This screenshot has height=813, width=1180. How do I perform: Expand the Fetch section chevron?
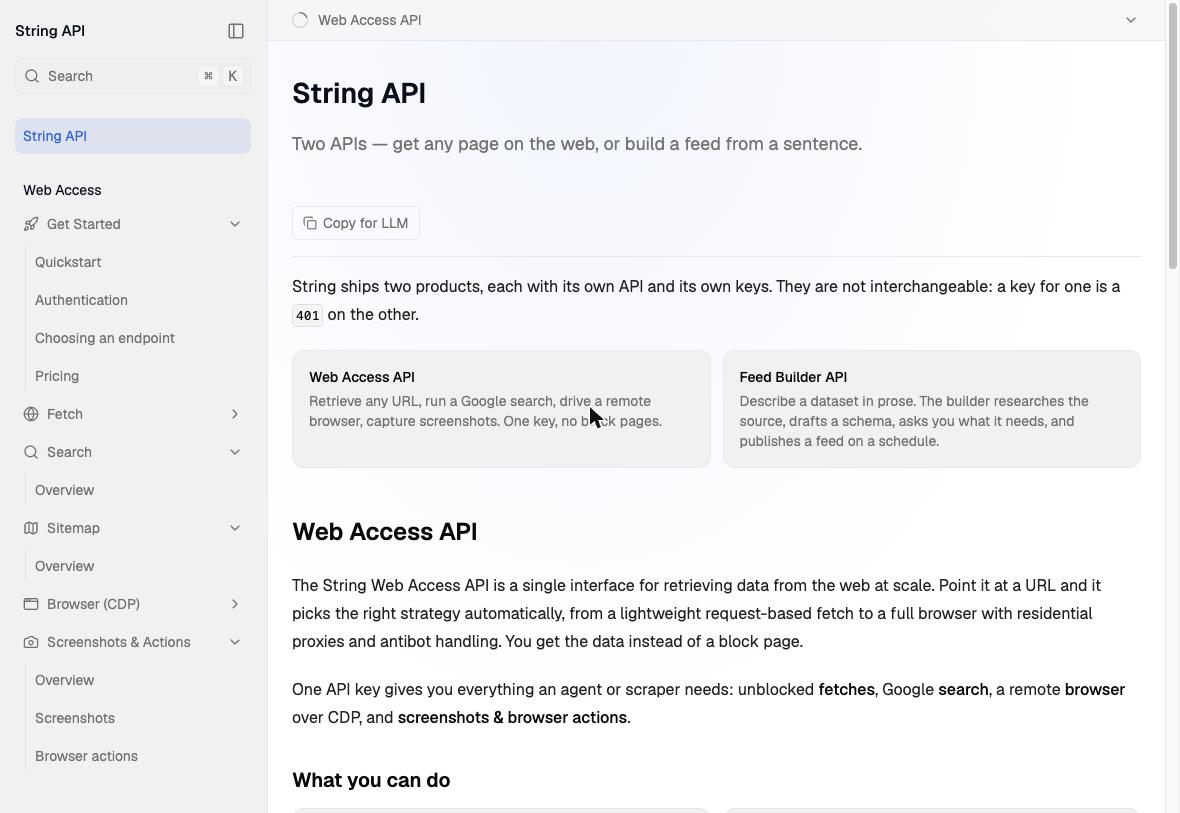(x=235, y=414)
